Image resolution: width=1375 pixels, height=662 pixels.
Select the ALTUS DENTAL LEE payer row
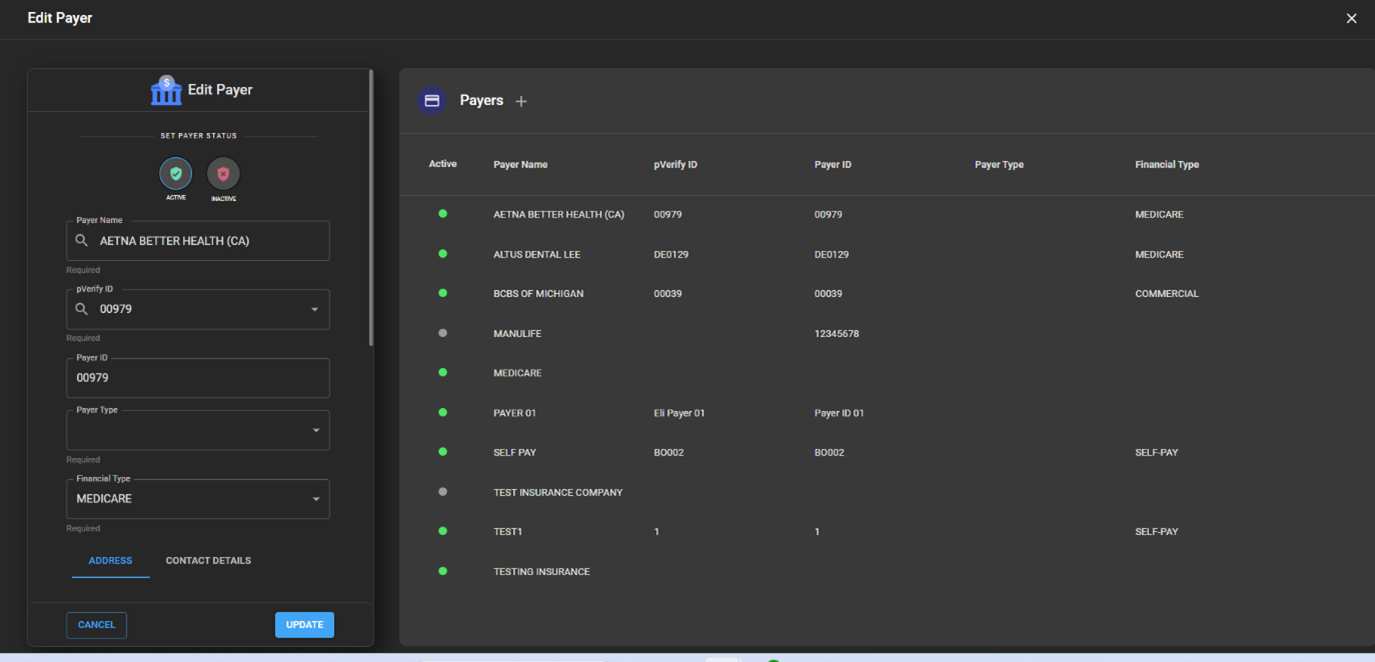click(537, 254)
